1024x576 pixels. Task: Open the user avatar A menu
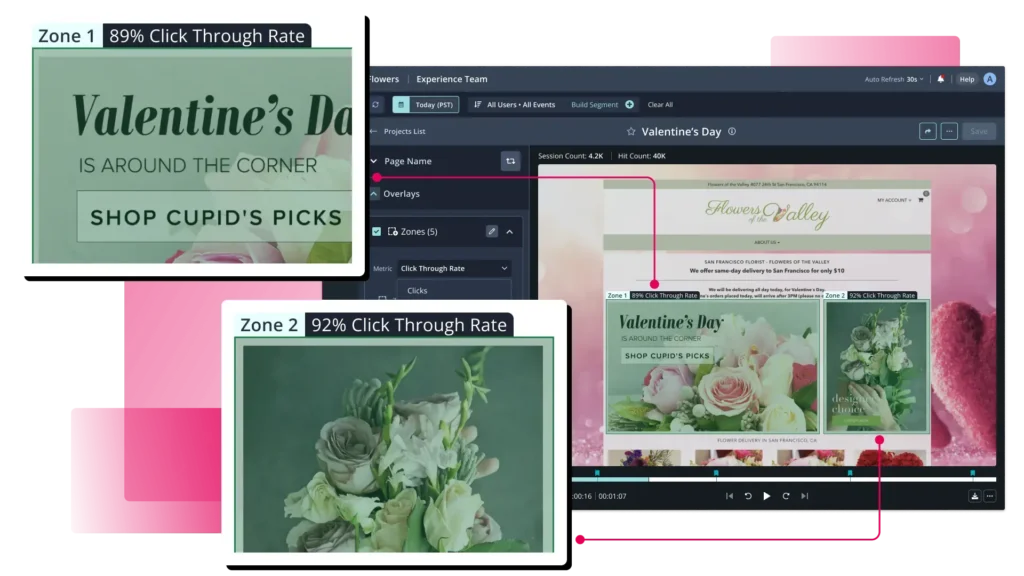pos(990,79)
